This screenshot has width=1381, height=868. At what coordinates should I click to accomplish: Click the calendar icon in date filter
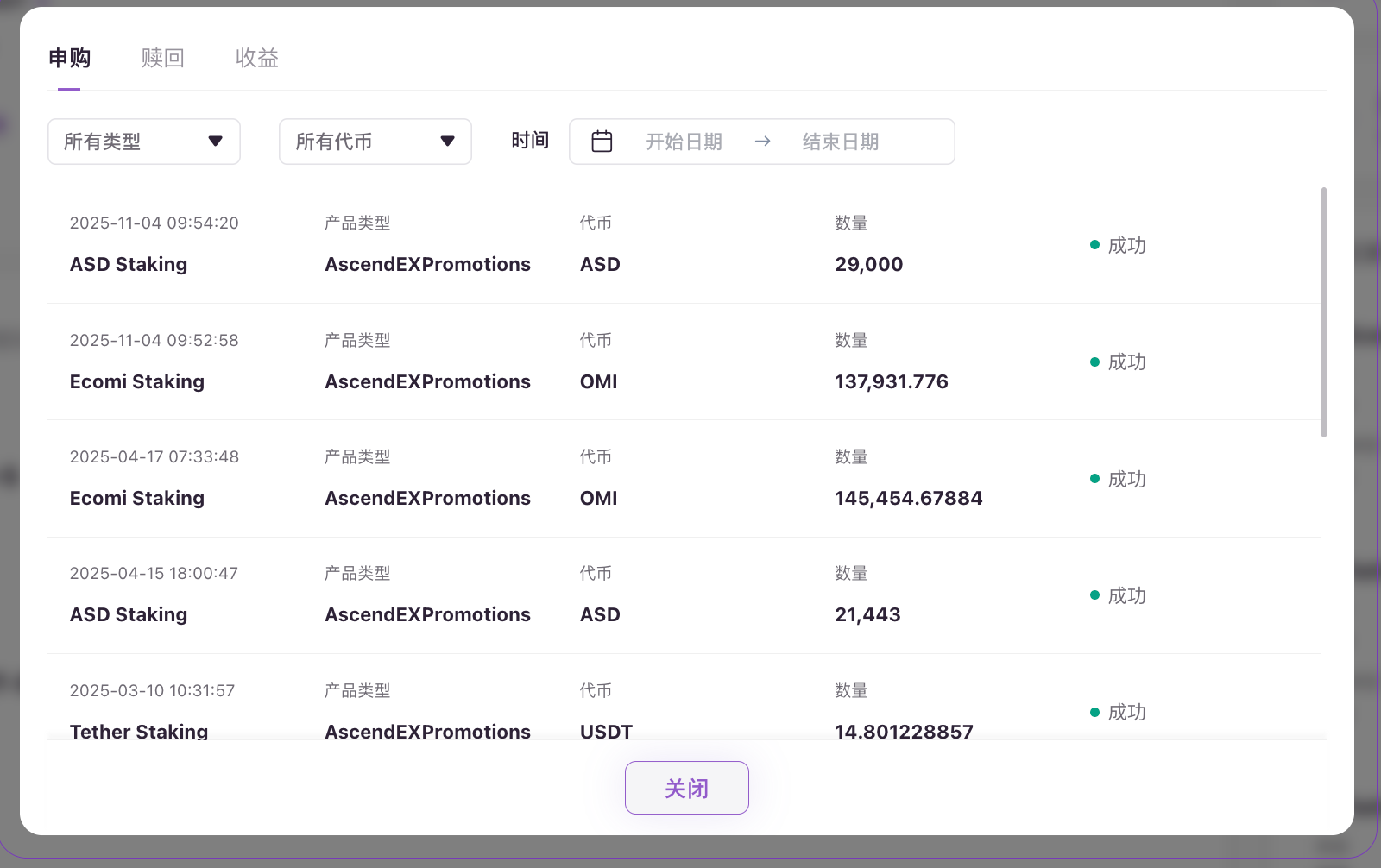(602, 142)
